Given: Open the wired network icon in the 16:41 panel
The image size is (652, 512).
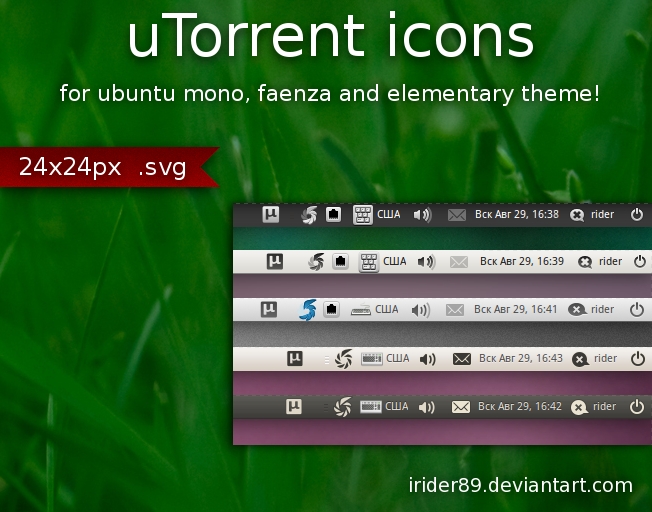Looking at the screenshot, I should coord(331,309).
